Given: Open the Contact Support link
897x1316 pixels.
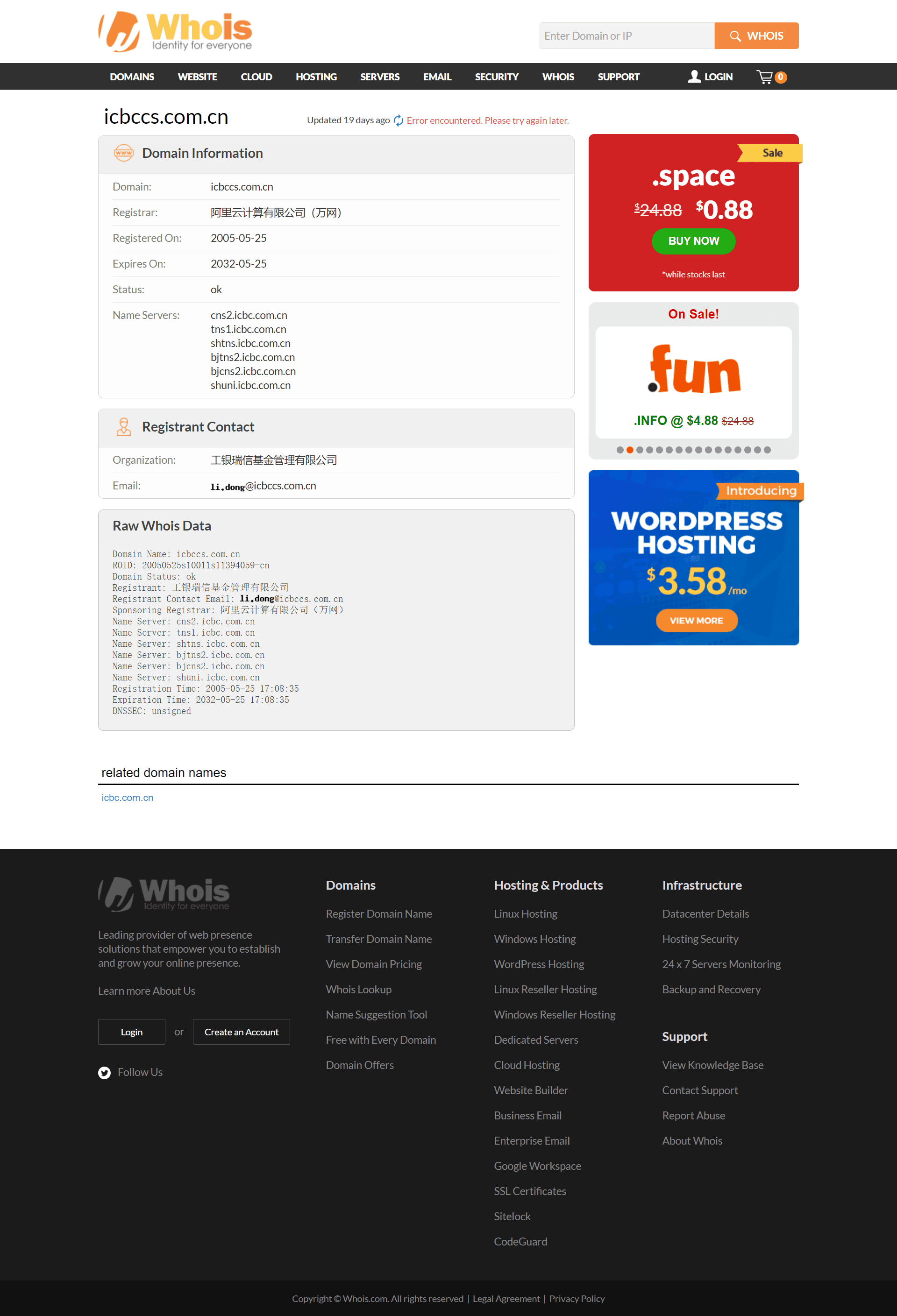Looking at the screenshot, I should click(x=700, y=1090).
